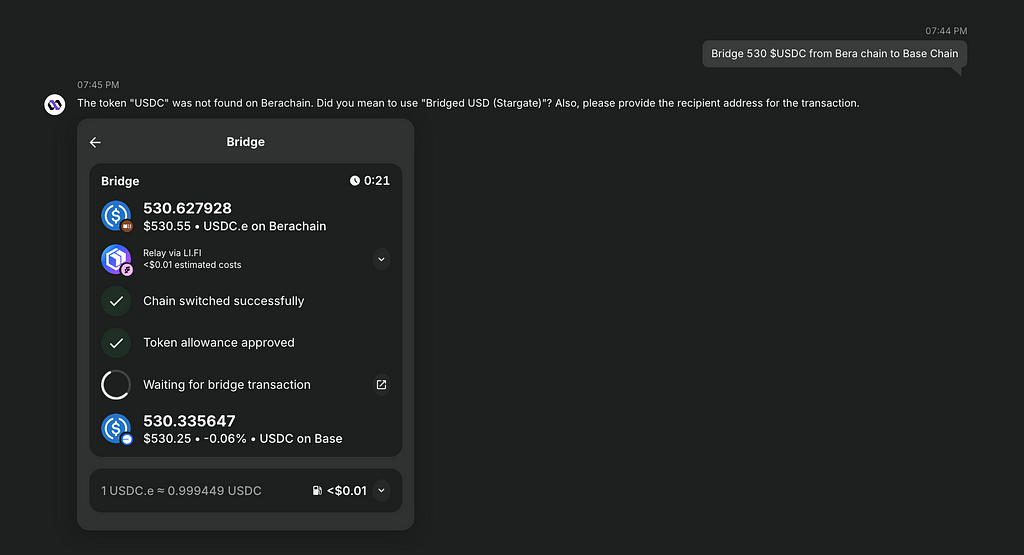1024x555 pixels.
Task: Click the assistant reply about Bridged USD (Stargate)
Action: pos(468,103)
